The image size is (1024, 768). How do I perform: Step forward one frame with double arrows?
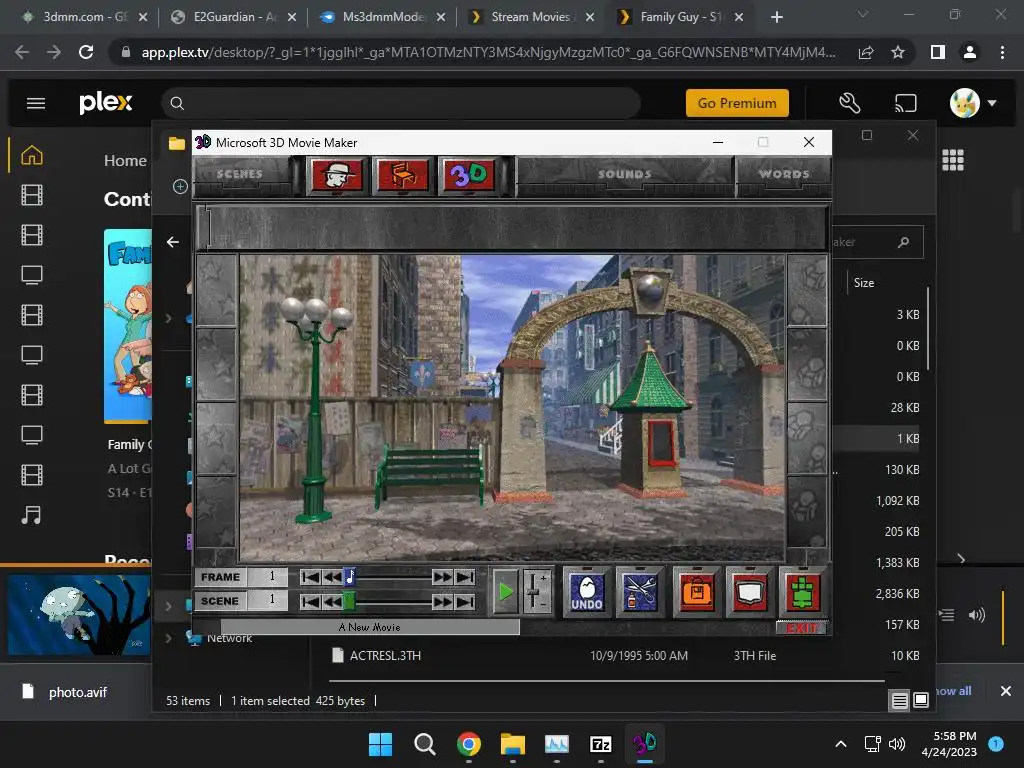tap(442, 577)
